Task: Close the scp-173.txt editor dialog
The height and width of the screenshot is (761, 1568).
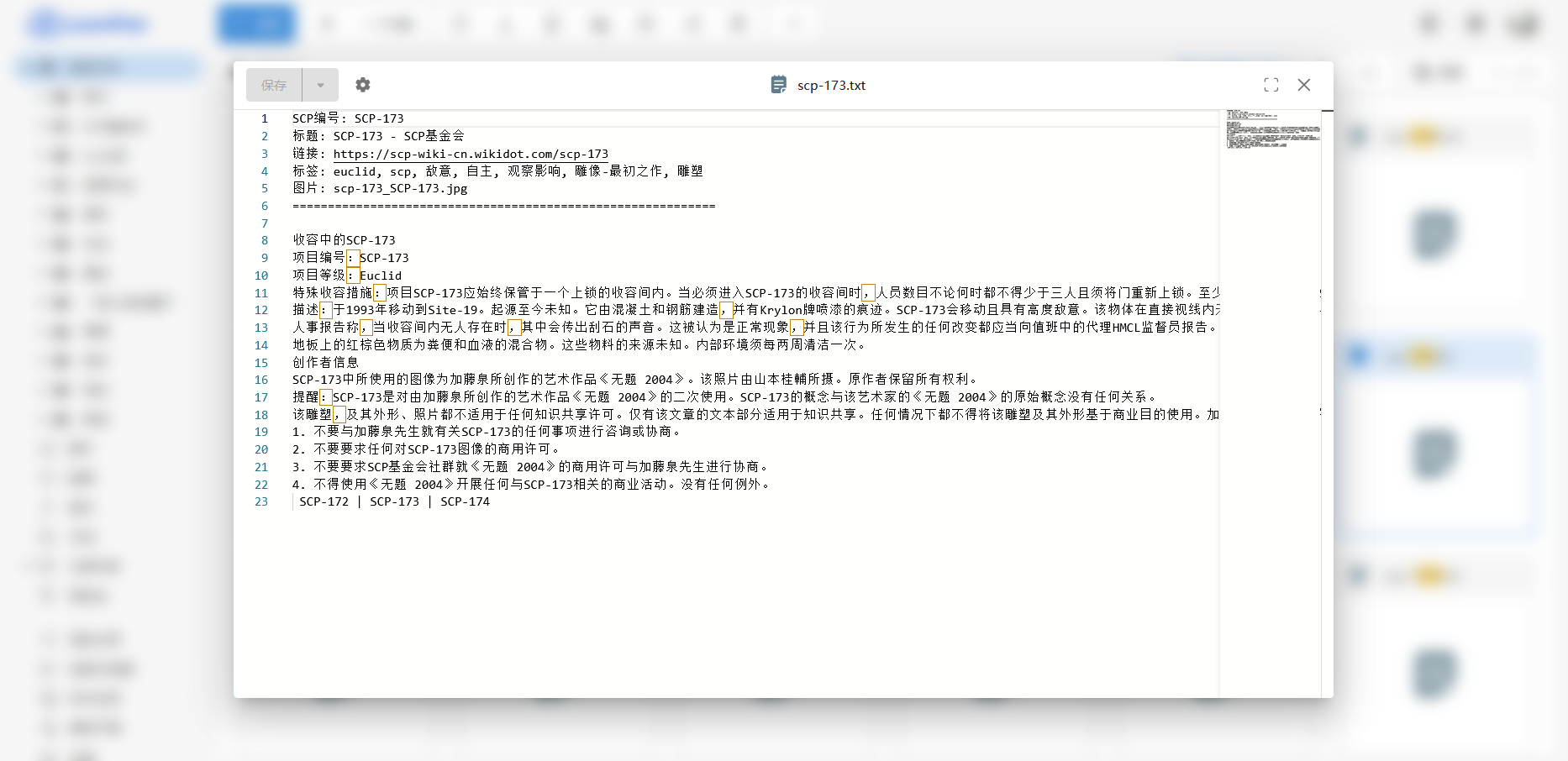Action: point(1303,85)
